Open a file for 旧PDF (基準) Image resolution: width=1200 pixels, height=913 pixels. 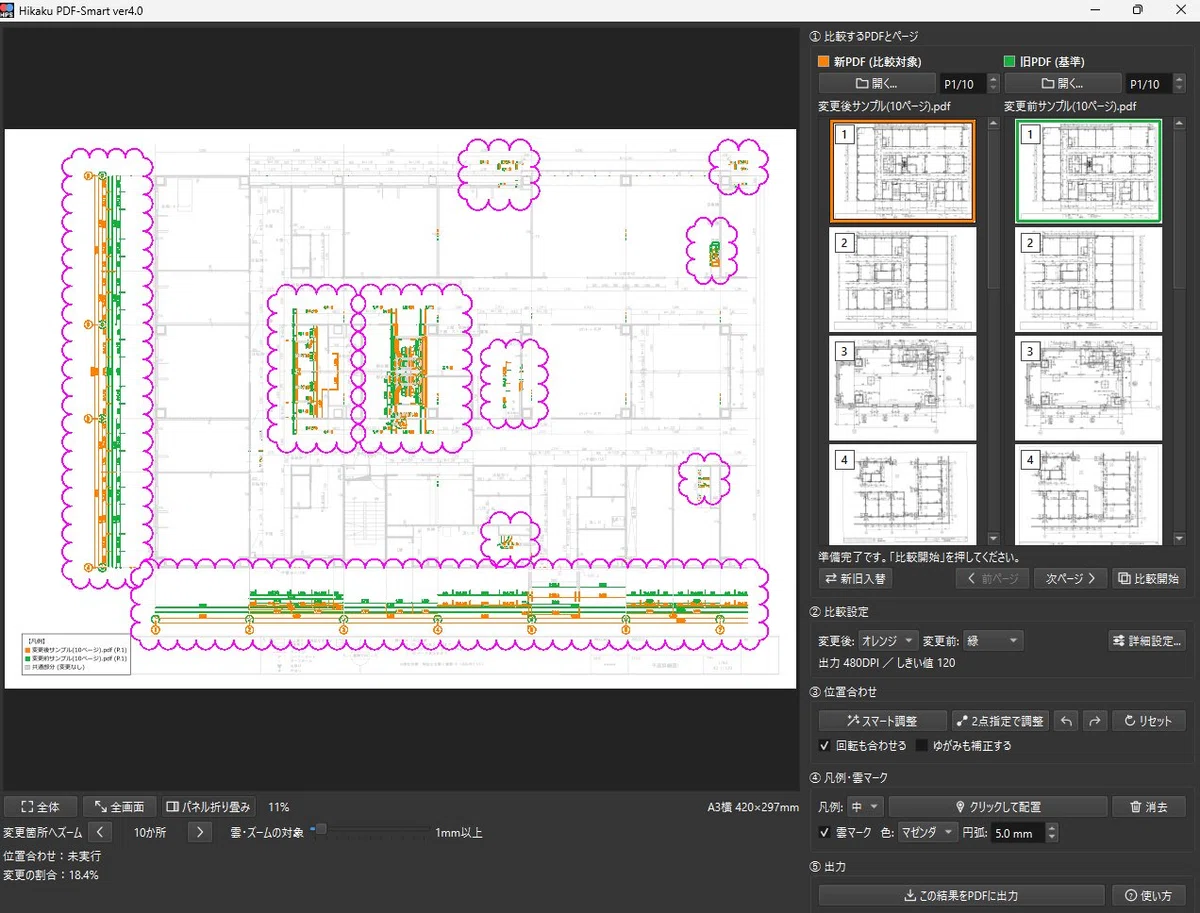point(1063,84)
